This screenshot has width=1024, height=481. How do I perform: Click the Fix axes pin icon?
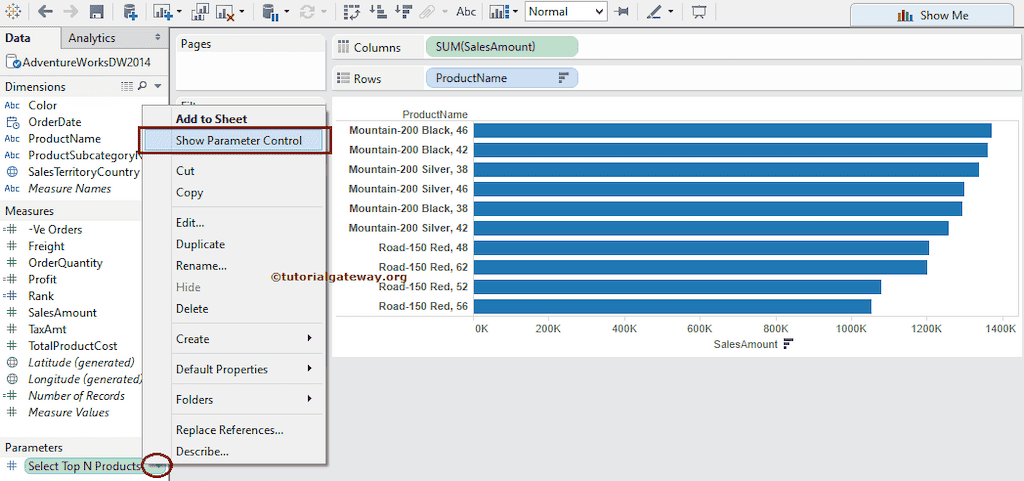point(622,13)
